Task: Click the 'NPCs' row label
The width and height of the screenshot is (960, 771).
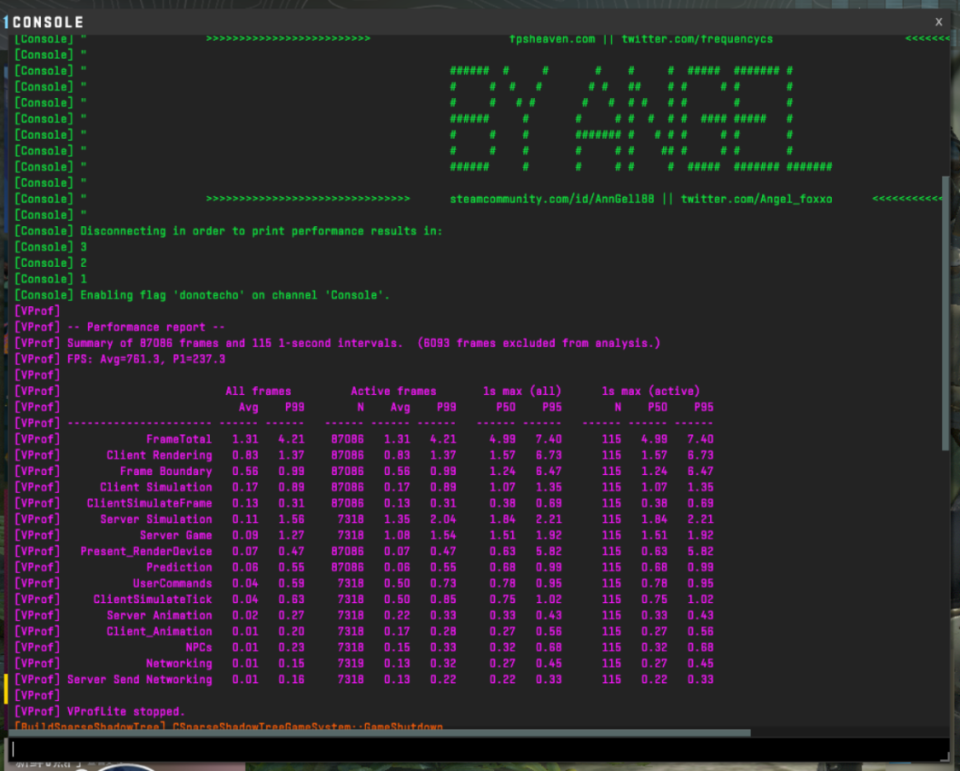Action: (199, 647)
